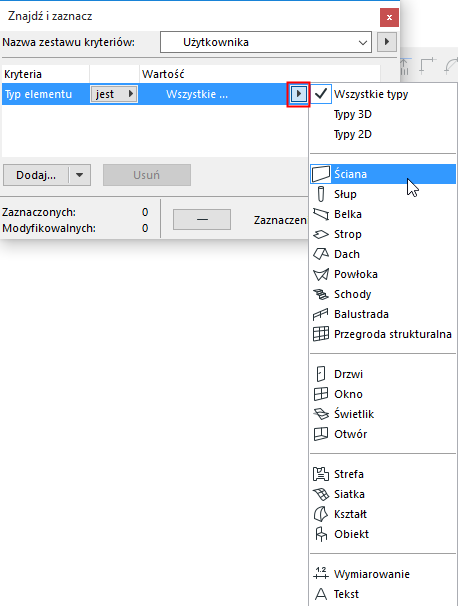Open the 'jest' operator dropdown
Viewport: 458px width, 606px height.
pyautogui.click(x=114, y=94)
